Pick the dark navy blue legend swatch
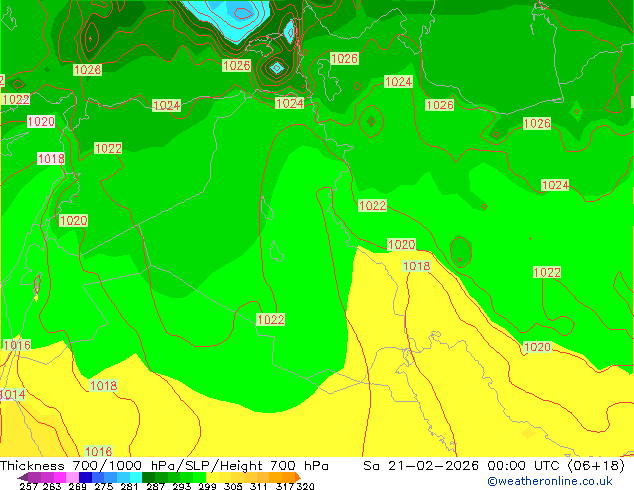 tap(85, 477)
